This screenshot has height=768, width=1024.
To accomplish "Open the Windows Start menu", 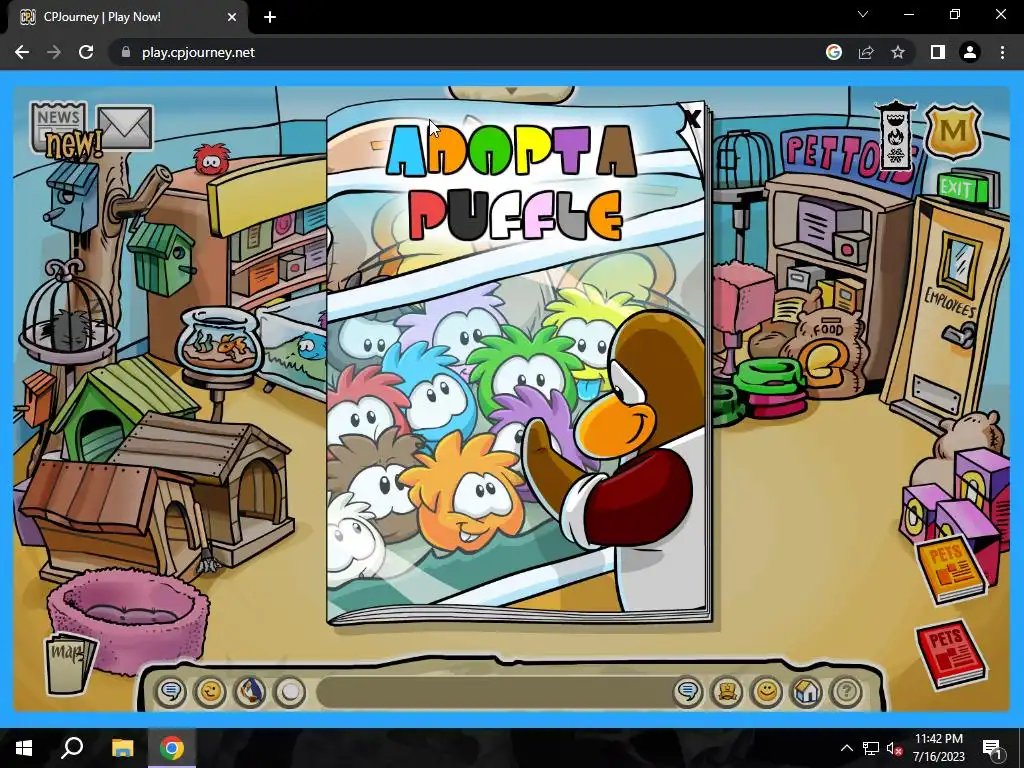I will tap(24, 748).
